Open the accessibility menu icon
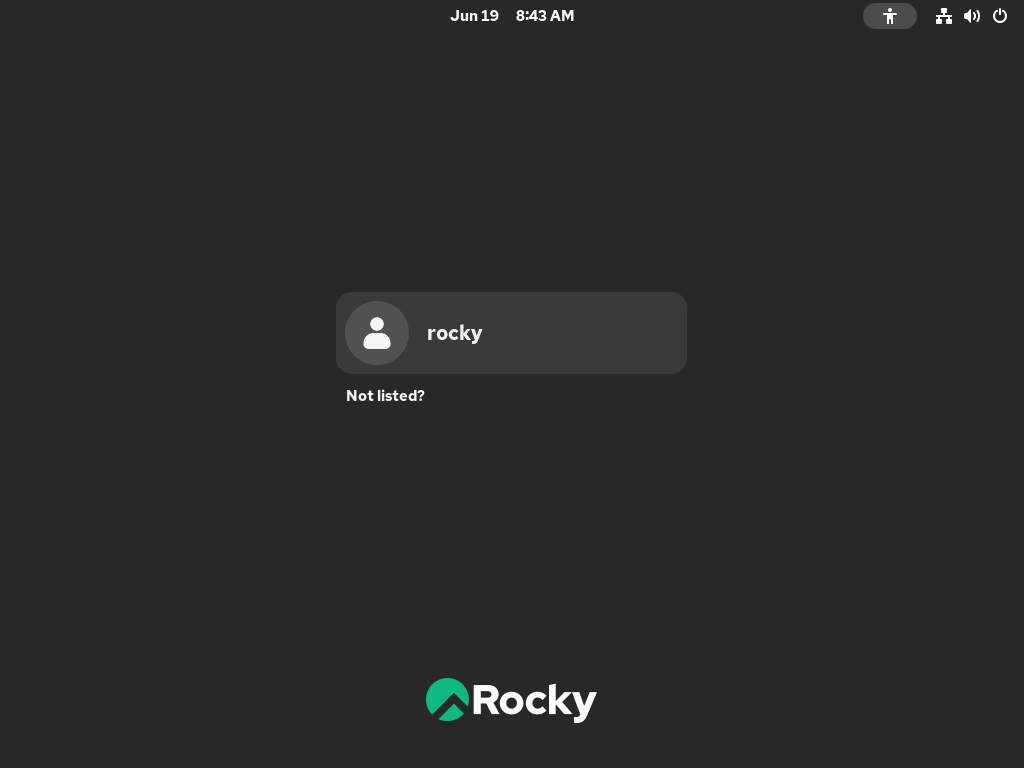Viewport: 1024px width, 768px height. (889, 16)
